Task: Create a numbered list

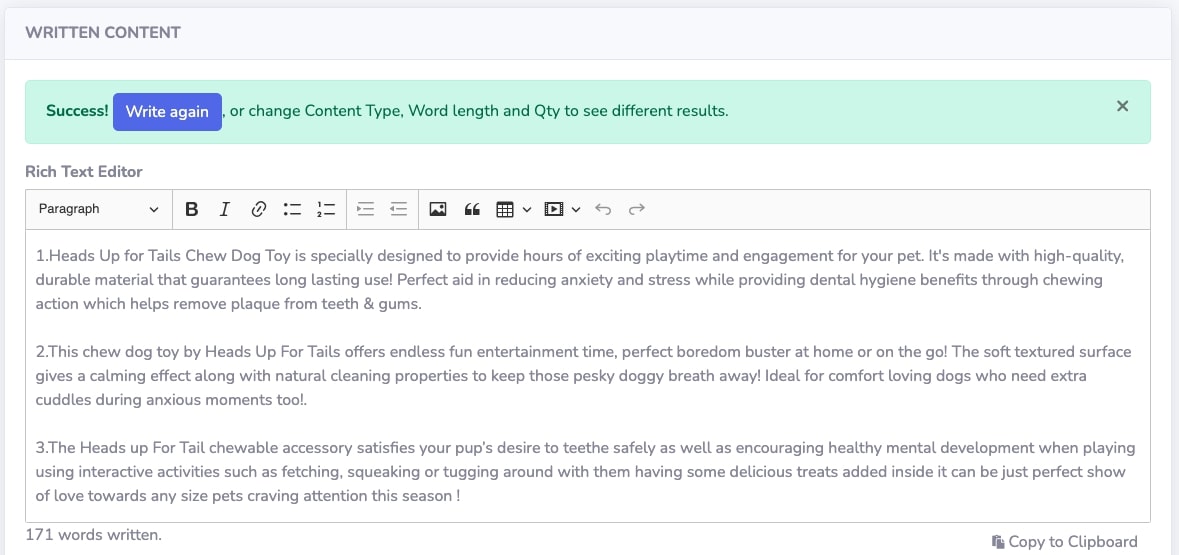Action: (x=326, y=209)
